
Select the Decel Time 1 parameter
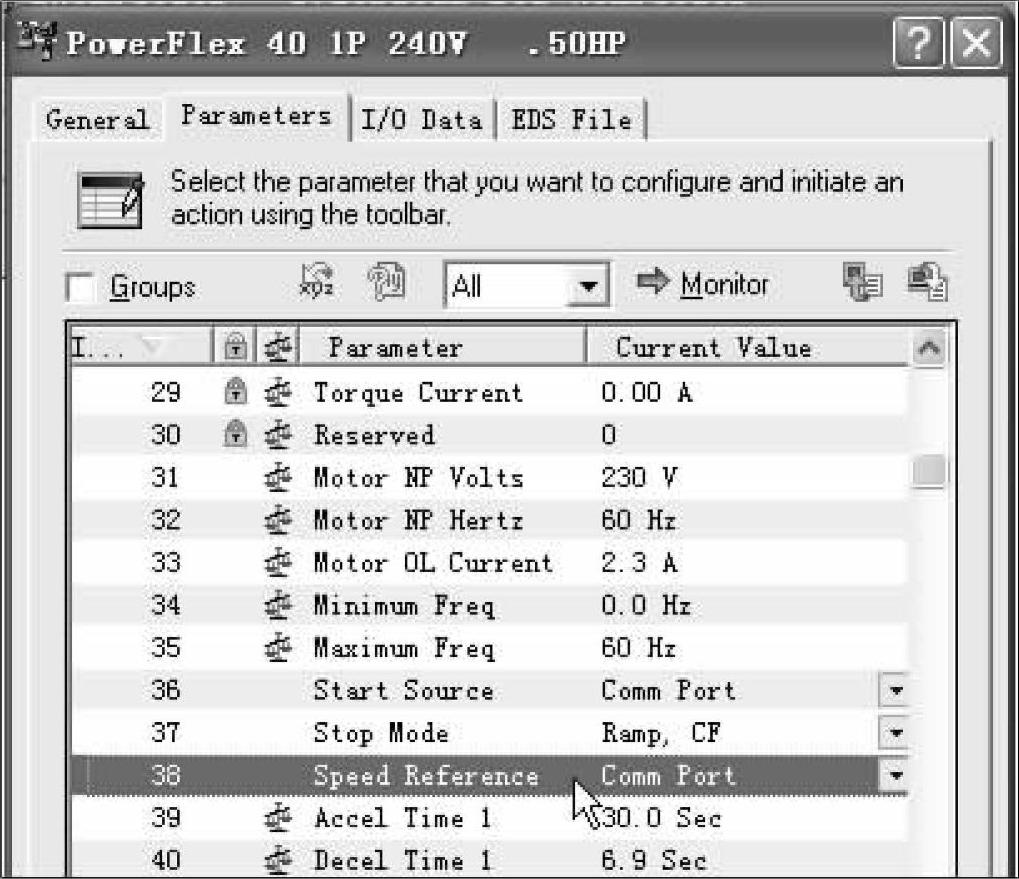click(402, 860)
